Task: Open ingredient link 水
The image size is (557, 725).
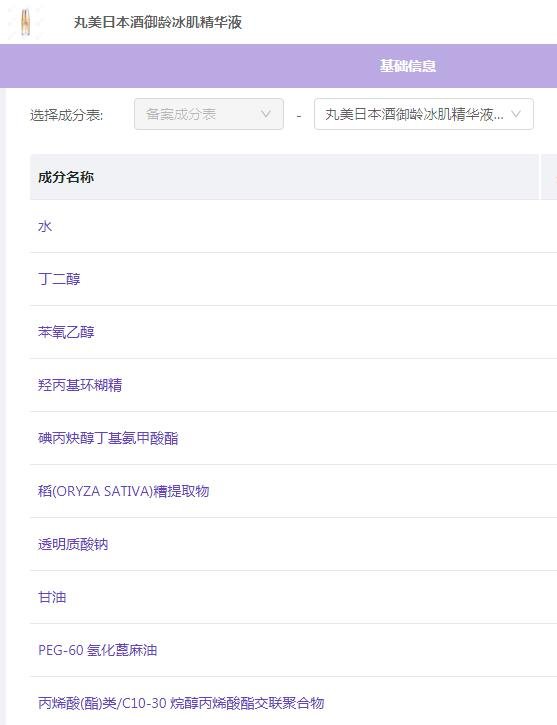Action: (x=45, y=226)
